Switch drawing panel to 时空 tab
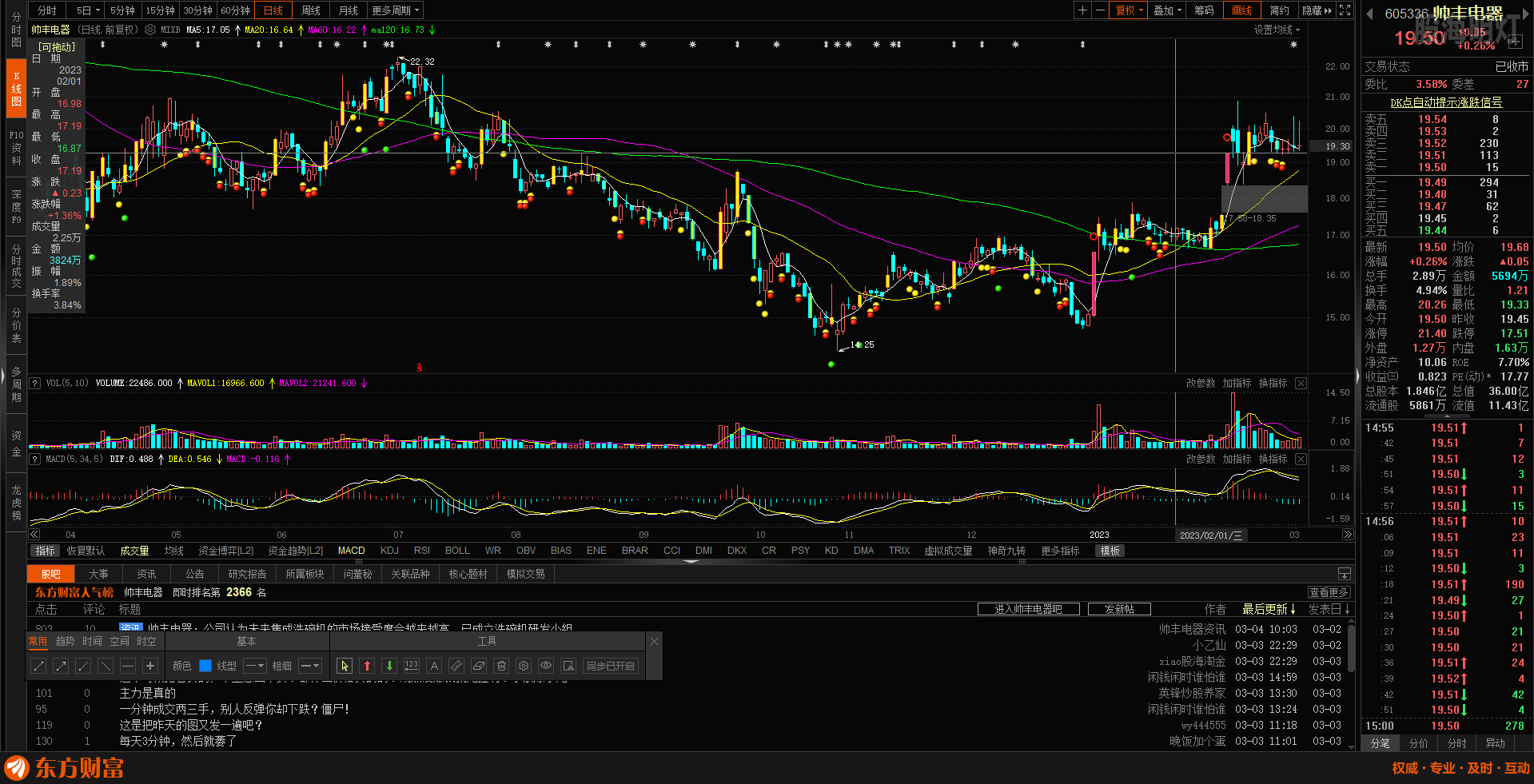 coord(146,641)
